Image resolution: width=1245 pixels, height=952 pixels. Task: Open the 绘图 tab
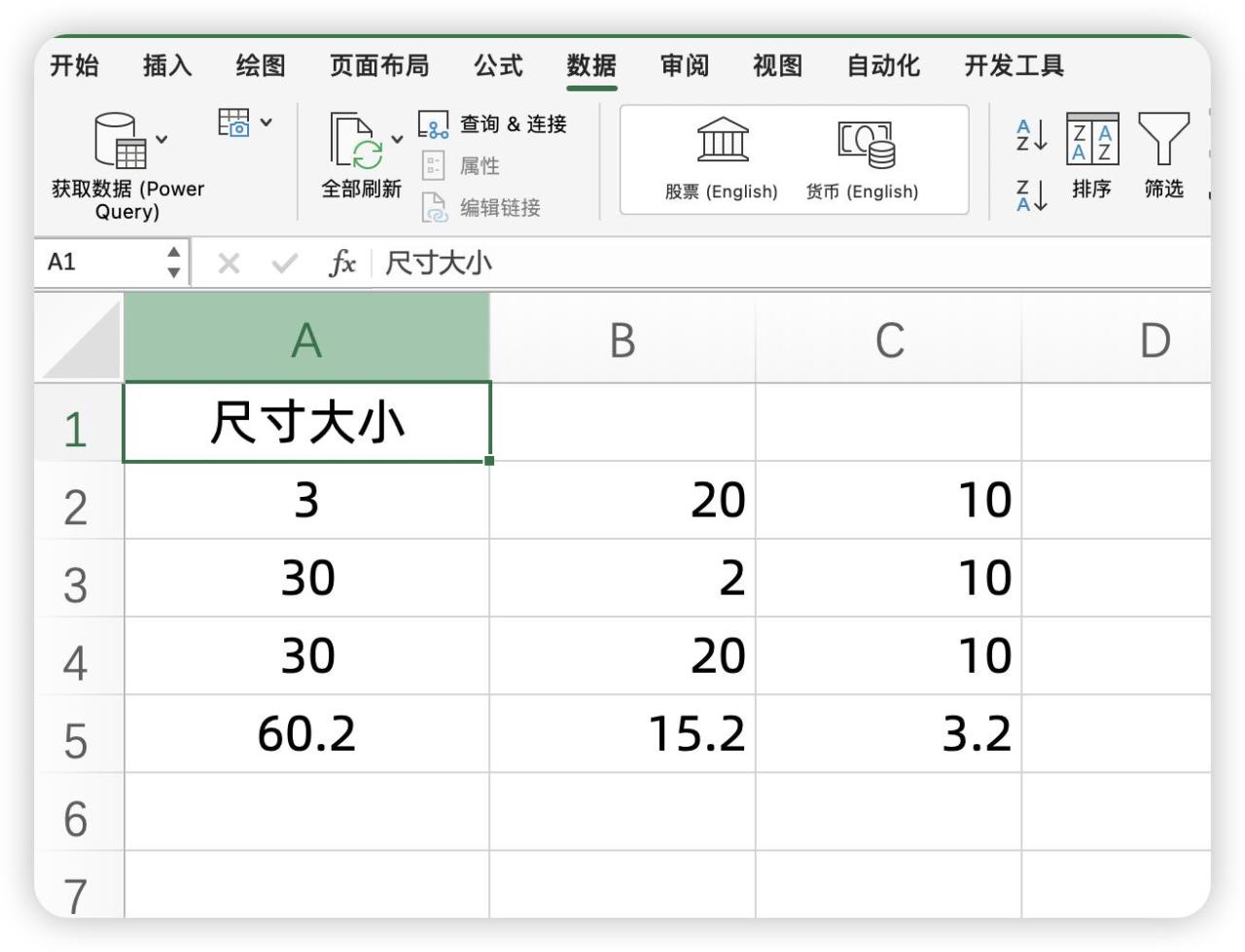pyautogui.click(x=261, y=65)
